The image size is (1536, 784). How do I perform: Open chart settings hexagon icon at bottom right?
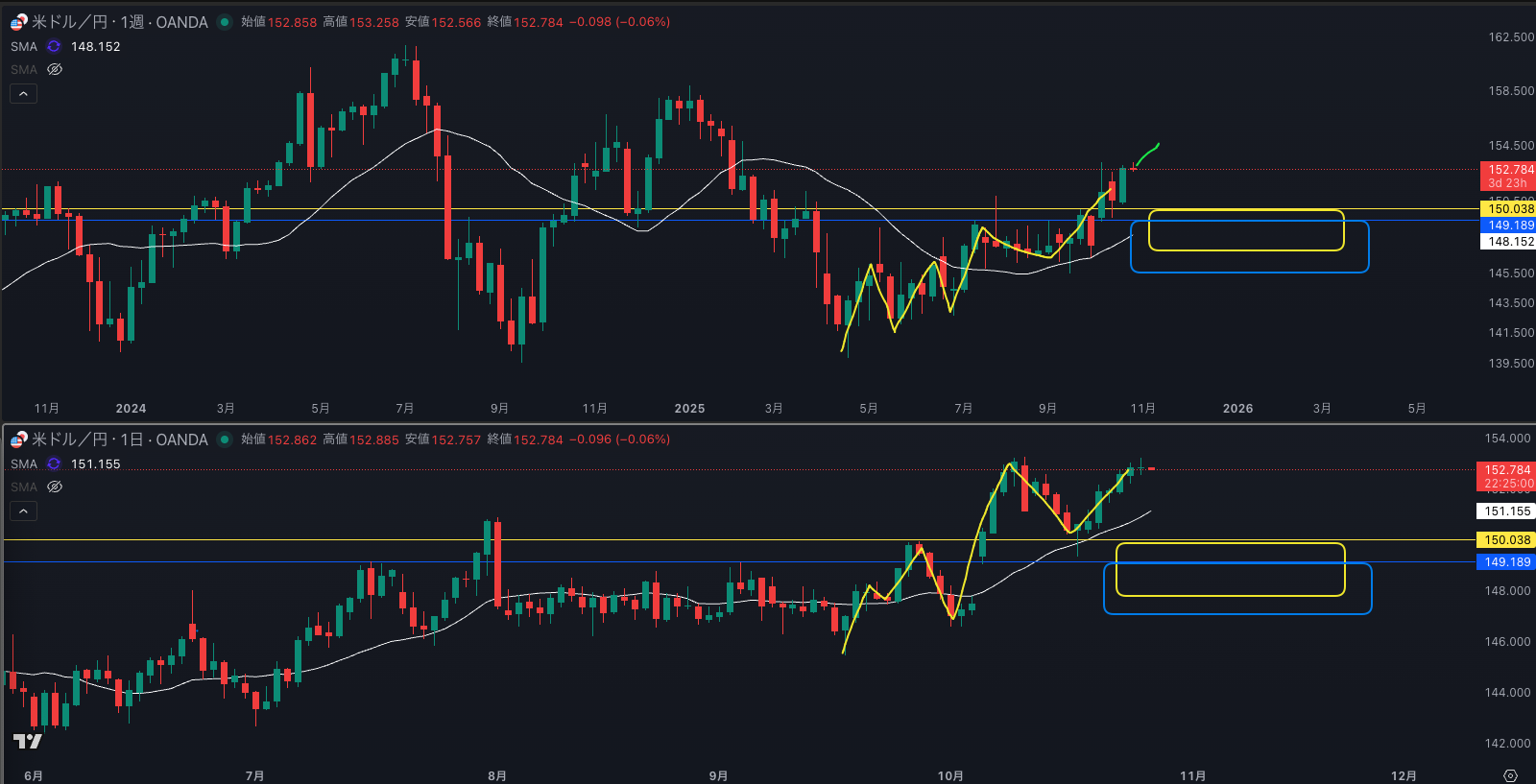[x=1510, y=775]
